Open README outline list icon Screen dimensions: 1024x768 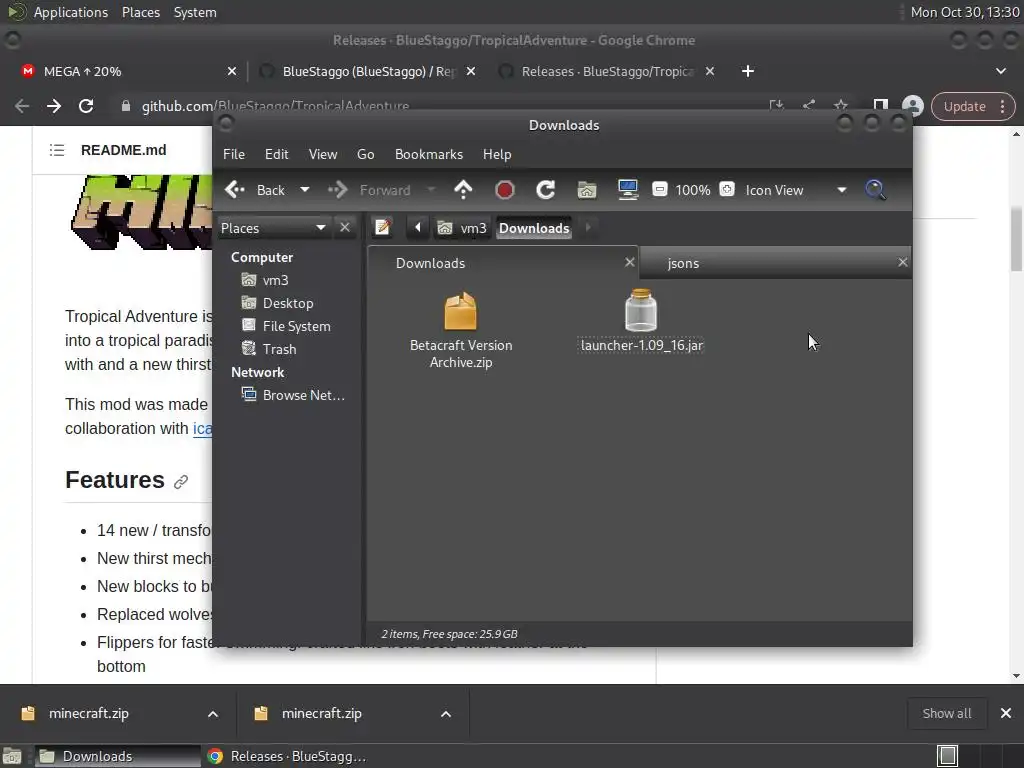pos(57,150)
